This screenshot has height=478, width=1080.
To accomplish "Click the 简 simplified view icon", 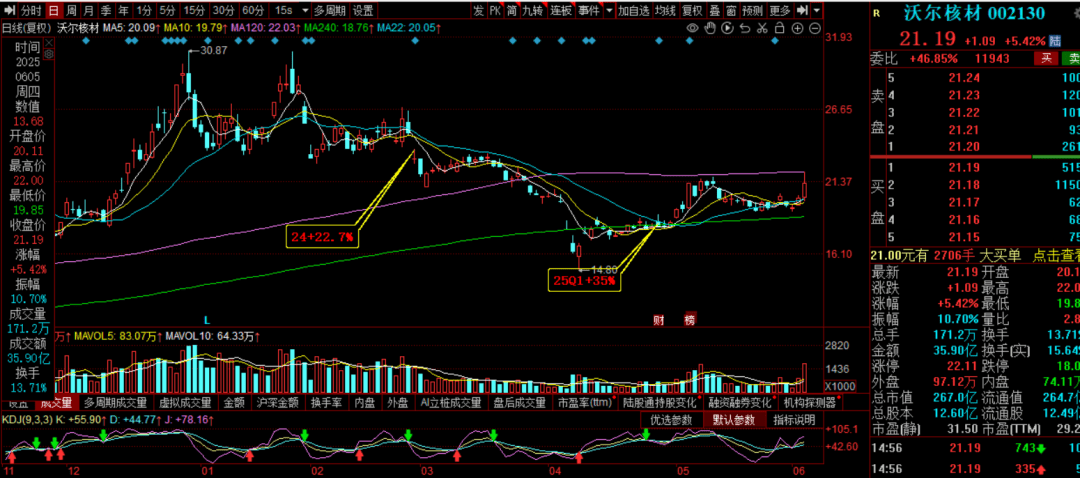I will click(512, 10).
